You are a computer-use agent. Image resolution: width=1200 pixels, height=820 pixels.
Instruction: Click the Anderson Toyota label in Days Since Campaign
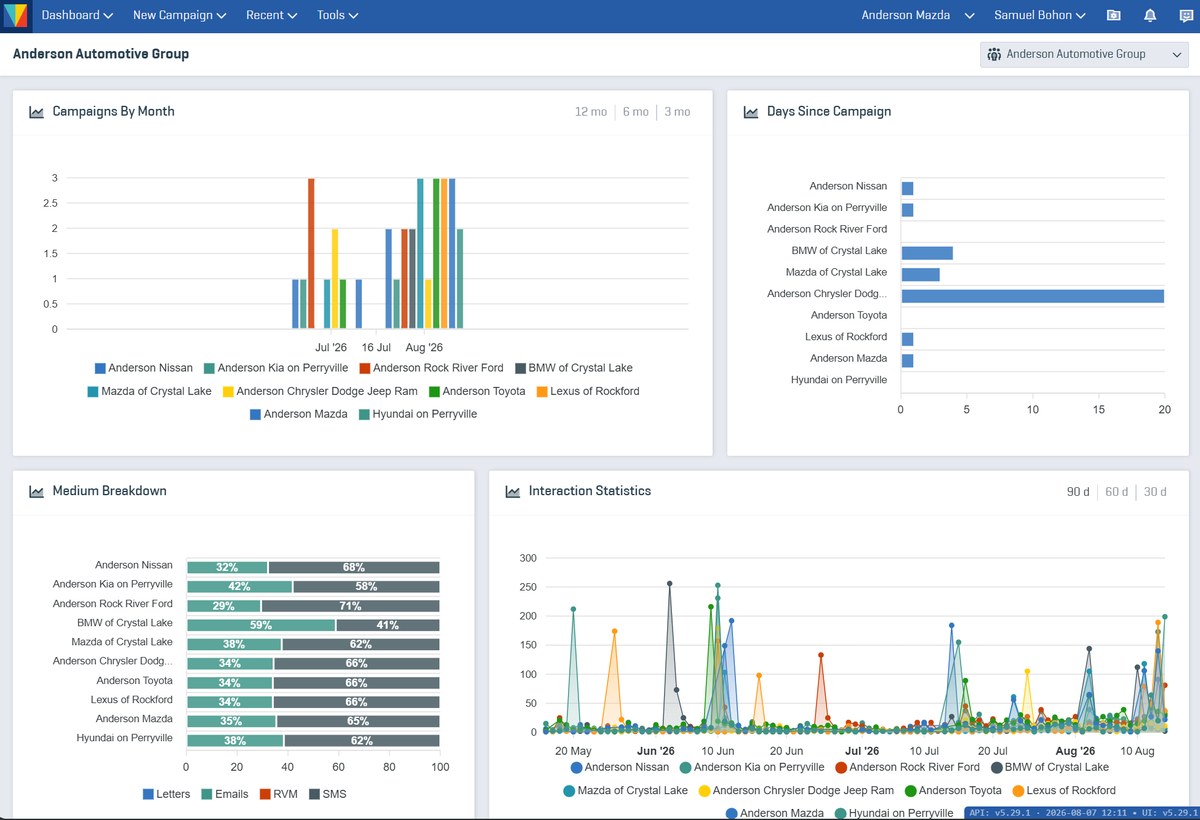[x=848, y=315]
